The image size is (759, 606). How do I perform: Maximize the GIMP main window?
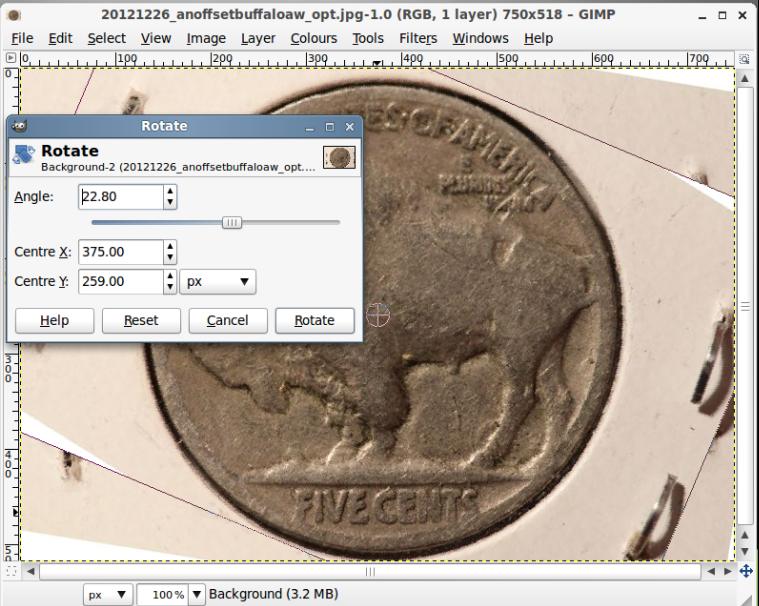coord(722,15)
